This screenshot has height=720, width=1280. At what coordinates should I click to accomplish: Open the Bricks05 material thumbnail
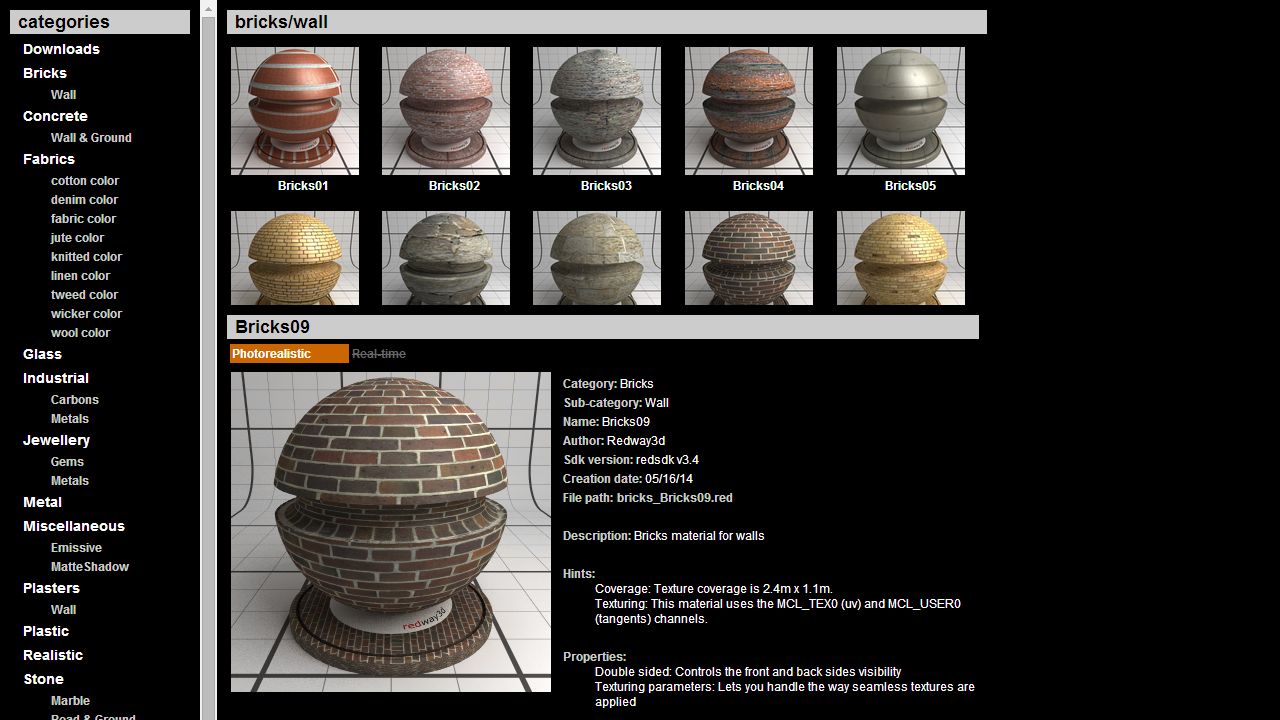pos(901,111)
